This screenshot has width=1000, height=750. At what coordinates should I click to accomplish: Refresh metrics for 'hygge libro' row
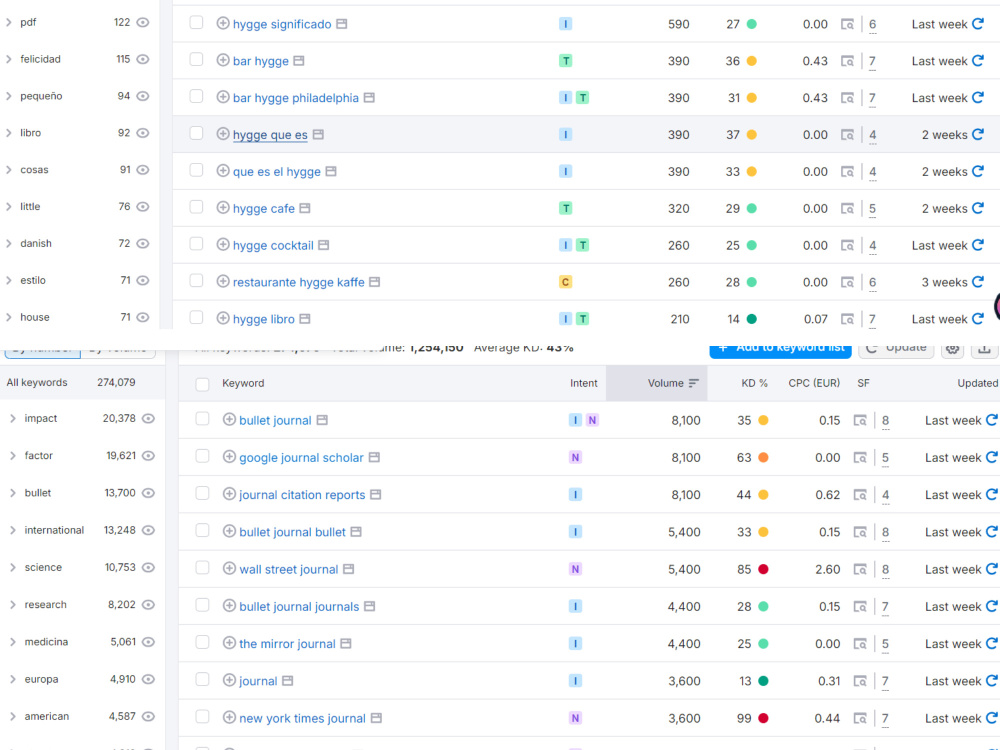click(978, 319)
